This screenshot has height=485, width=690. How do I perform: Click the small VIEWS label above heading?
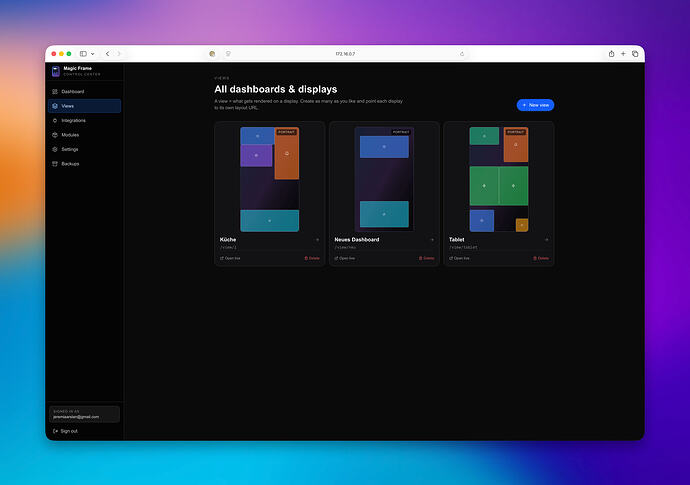pyautogui.click(x=222, y=78)
